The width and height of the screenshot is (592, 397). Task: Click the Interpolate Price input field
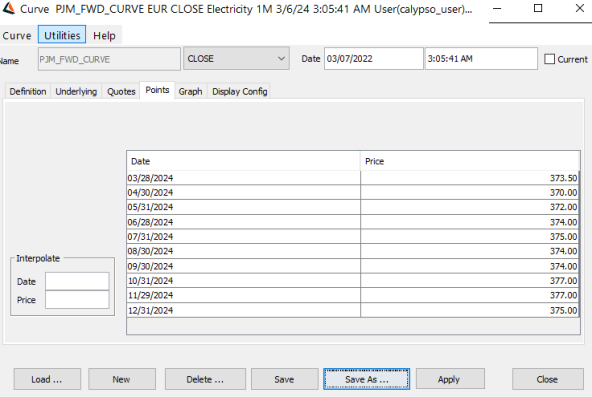click(77, 300)
